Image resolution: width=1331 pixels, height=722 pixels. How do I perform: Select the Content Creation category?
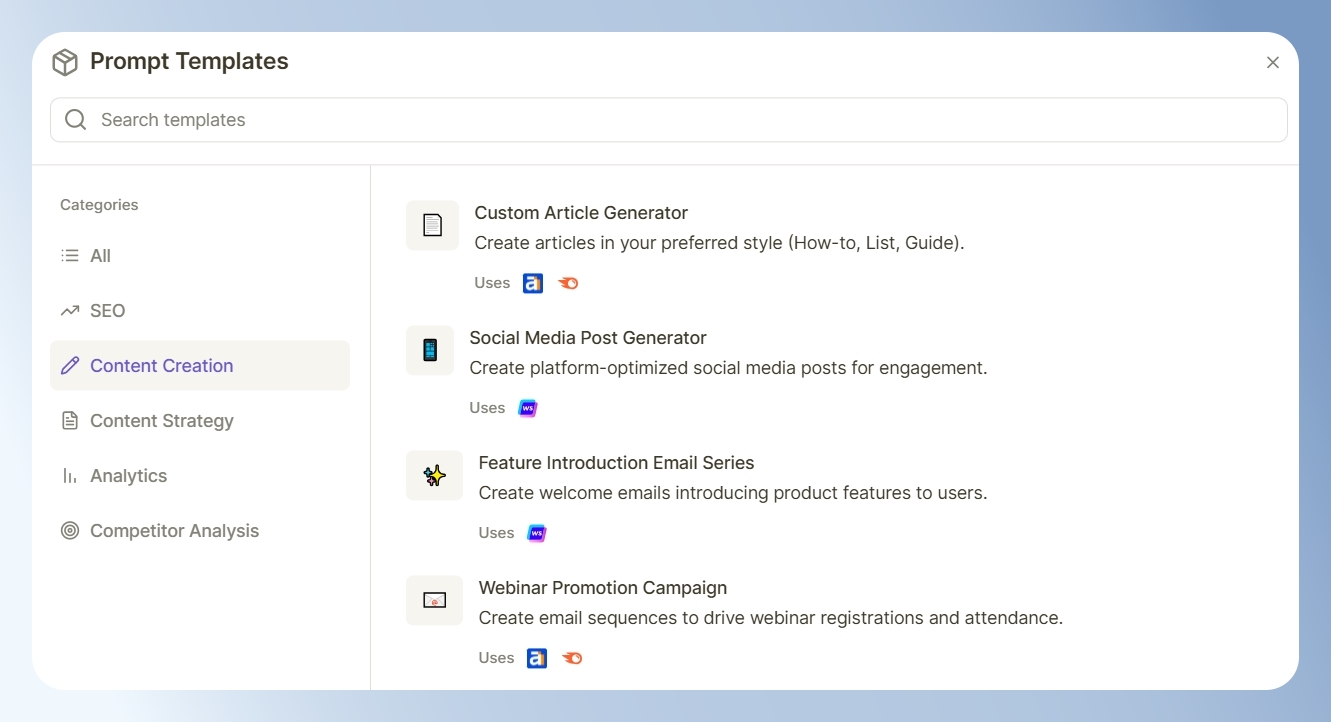(200, 366)
